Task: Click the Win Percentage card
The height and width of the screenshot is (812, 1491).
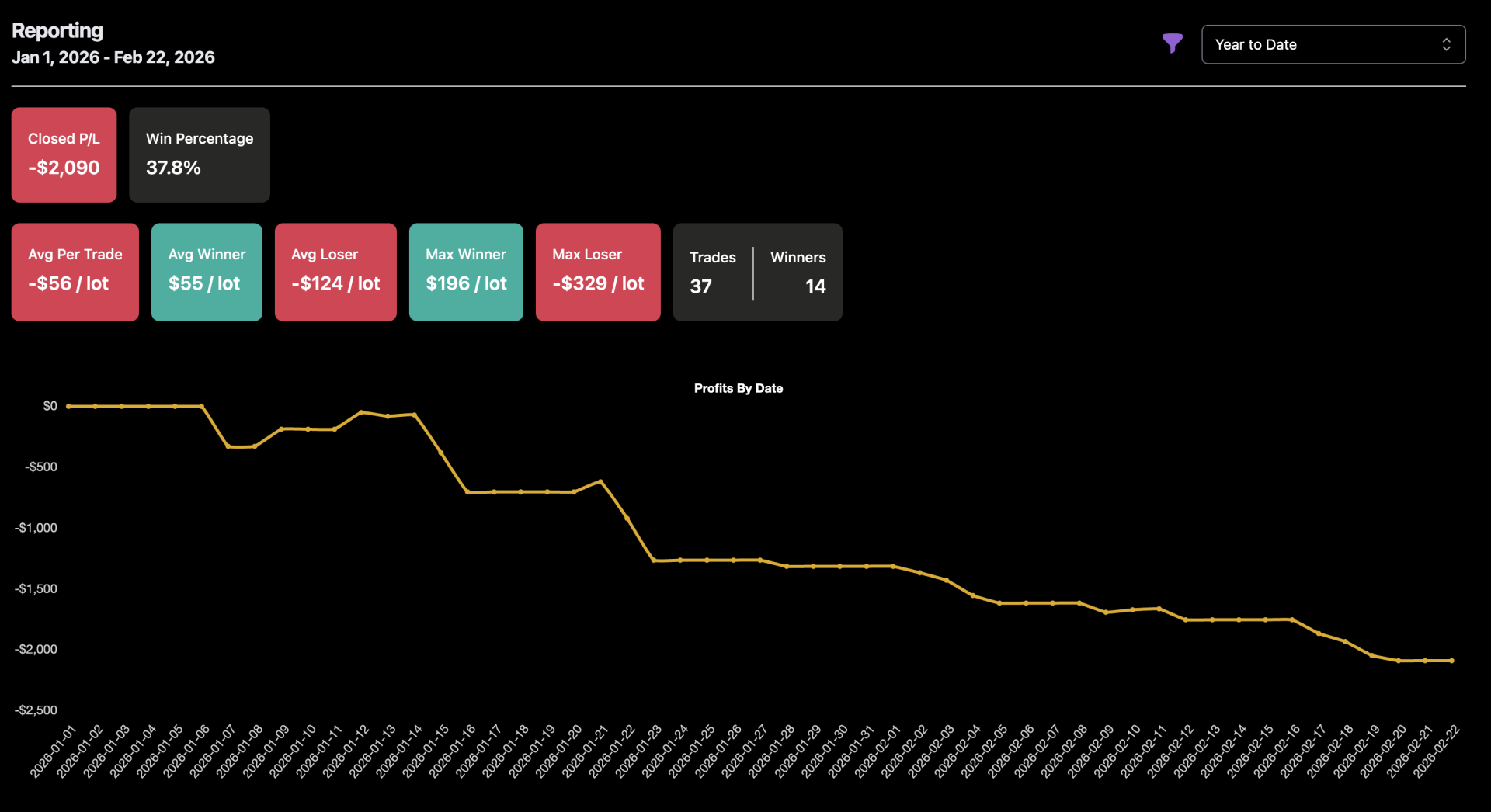Action: [x=199, y=154]
